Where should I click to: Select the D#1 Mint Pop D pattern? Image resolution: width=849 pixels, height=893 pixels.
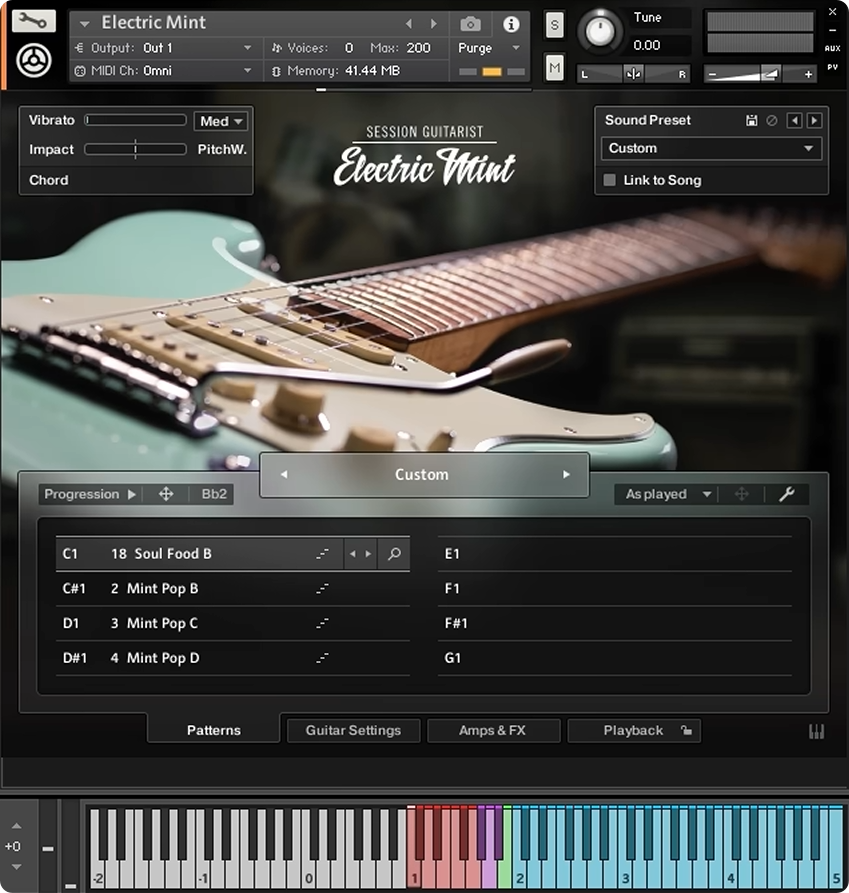click(x=232, y=658)
